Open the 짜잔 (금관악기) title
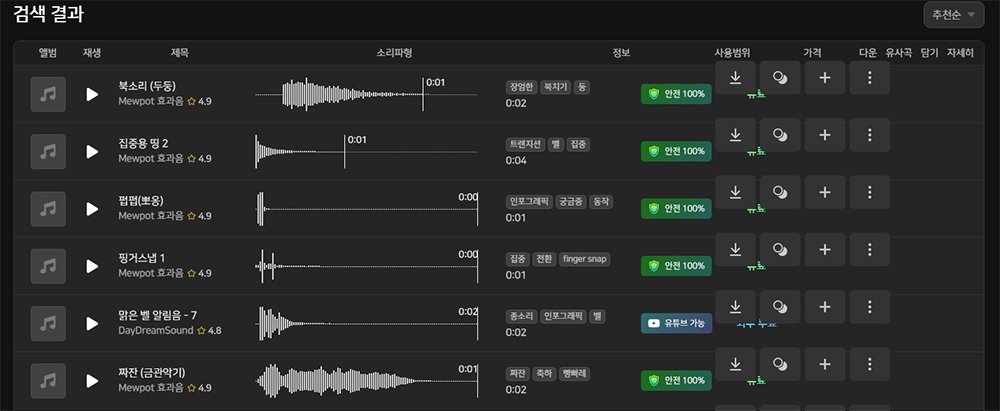Screen dimensions: 1000x411 (x=152, y=373)
